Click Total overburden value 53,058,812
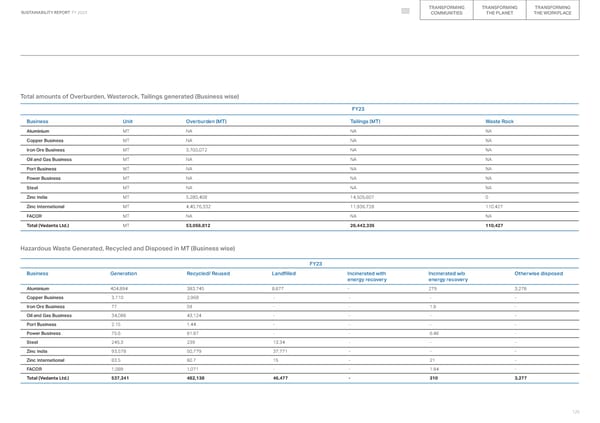 [198, 226]
